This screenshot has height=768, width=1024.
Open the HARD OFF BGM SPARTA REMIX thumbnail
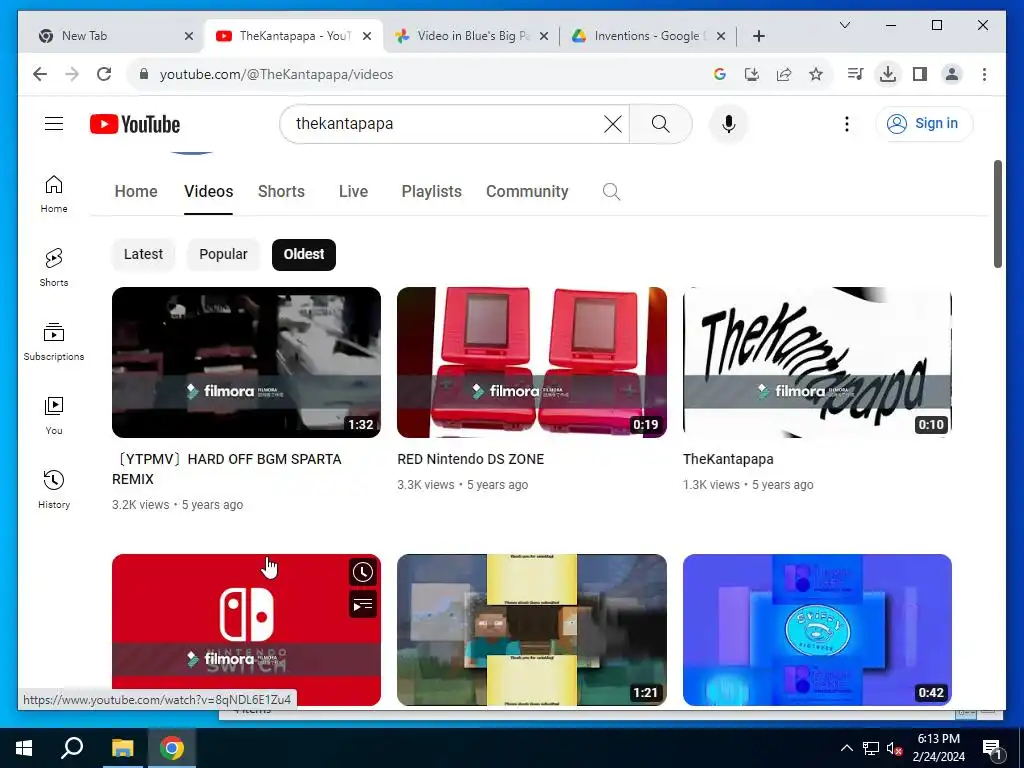(246, 362)
